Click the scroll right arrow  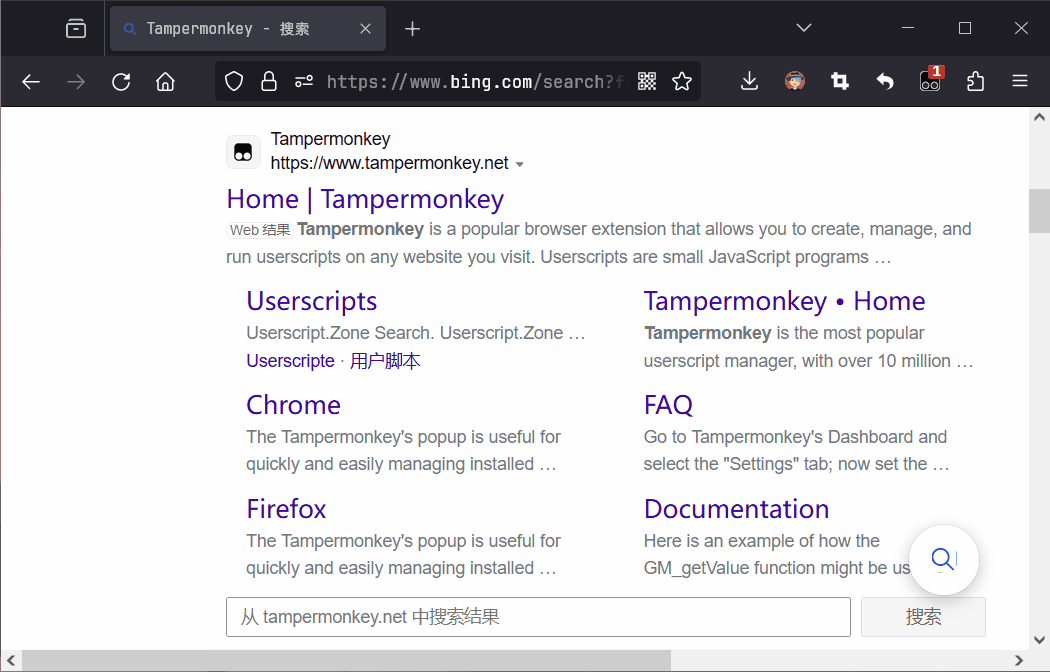tap(1019, 661)
